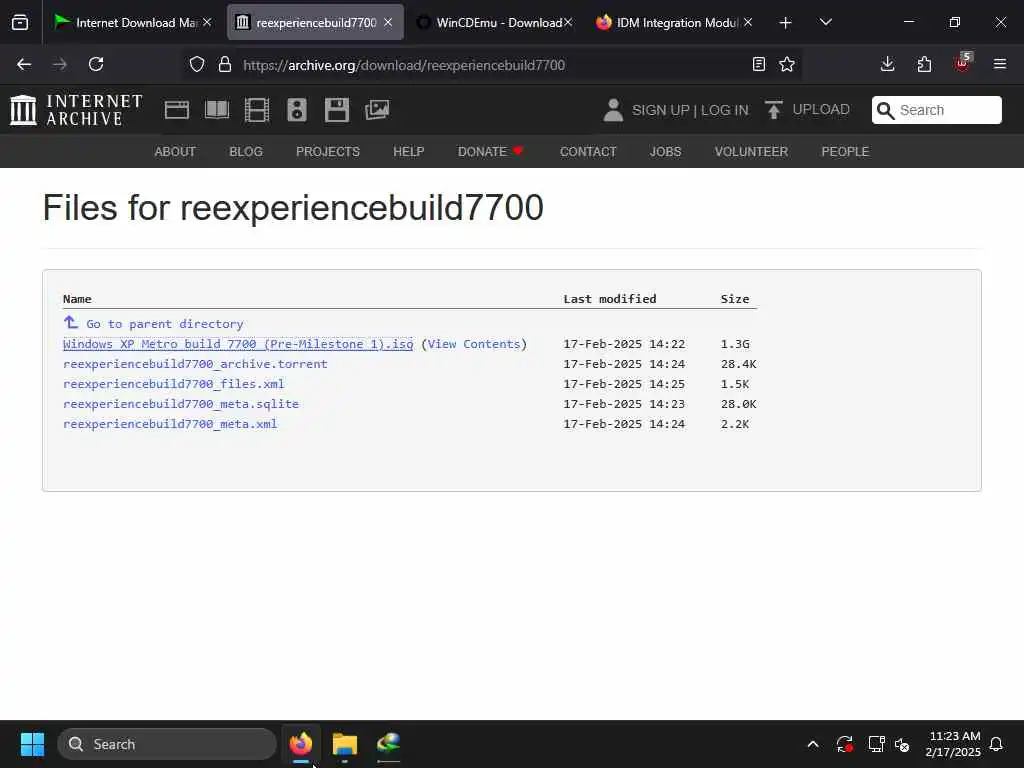The image size is (1024, 768).
Task: Open the Software floppy-disk icon
Action: tap(337, 110)
